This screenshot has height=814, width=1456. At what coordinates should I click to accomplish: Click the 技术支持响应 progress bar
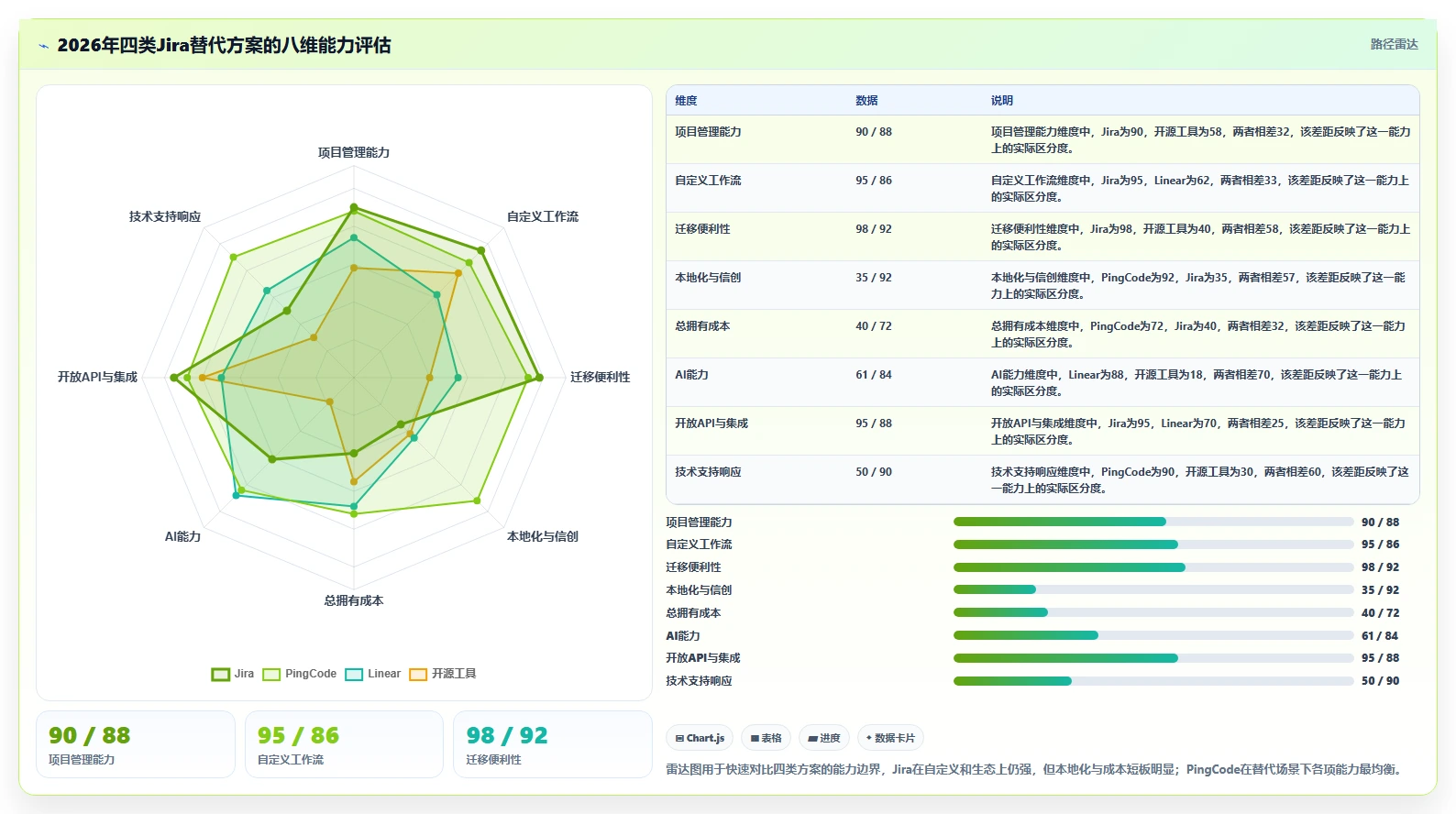tap(1153, 681)
